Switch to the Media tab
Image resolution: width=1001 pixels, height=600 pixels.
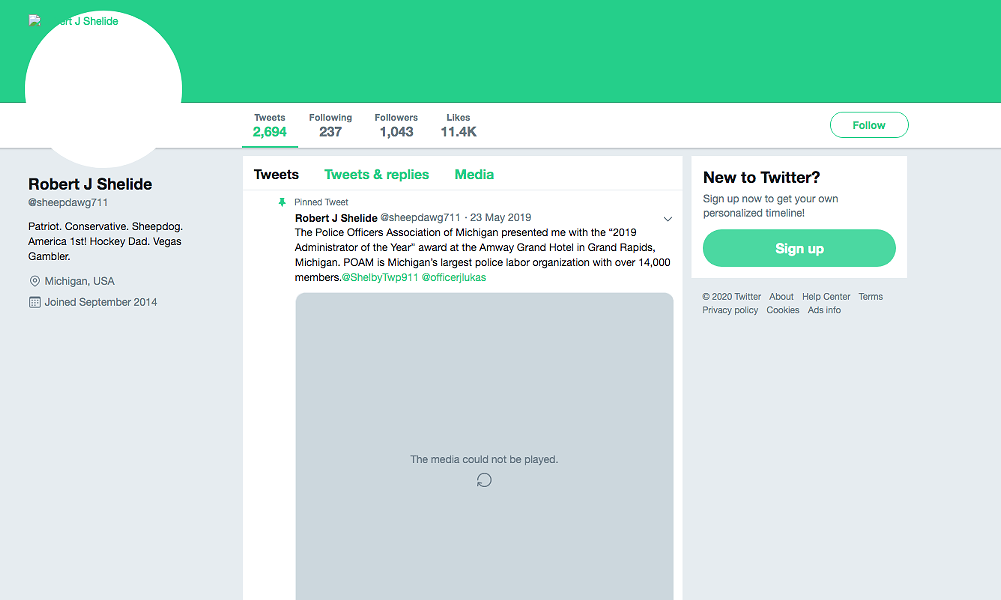(x=474, y=174)
